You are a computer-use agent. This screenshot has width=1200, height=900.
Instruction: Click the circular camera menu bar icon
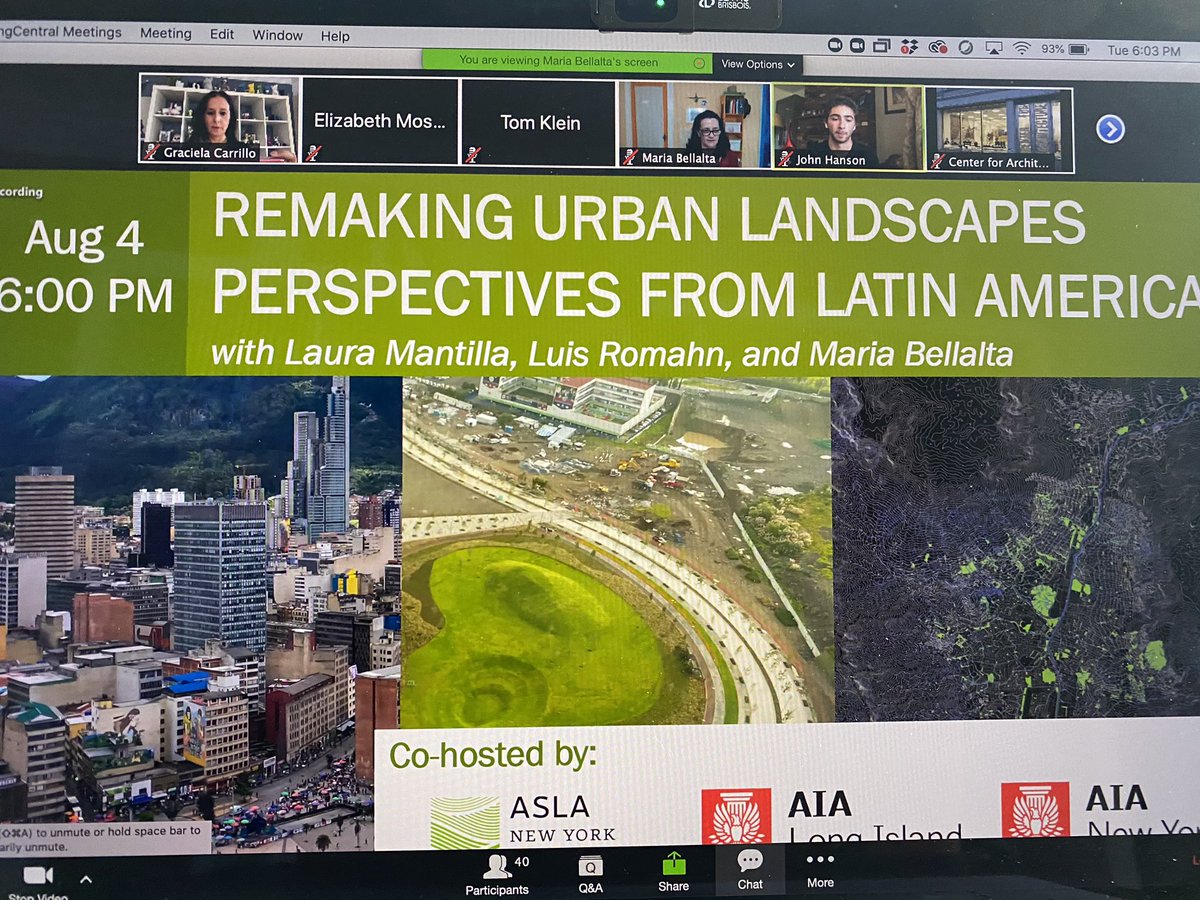click(834, 45)
